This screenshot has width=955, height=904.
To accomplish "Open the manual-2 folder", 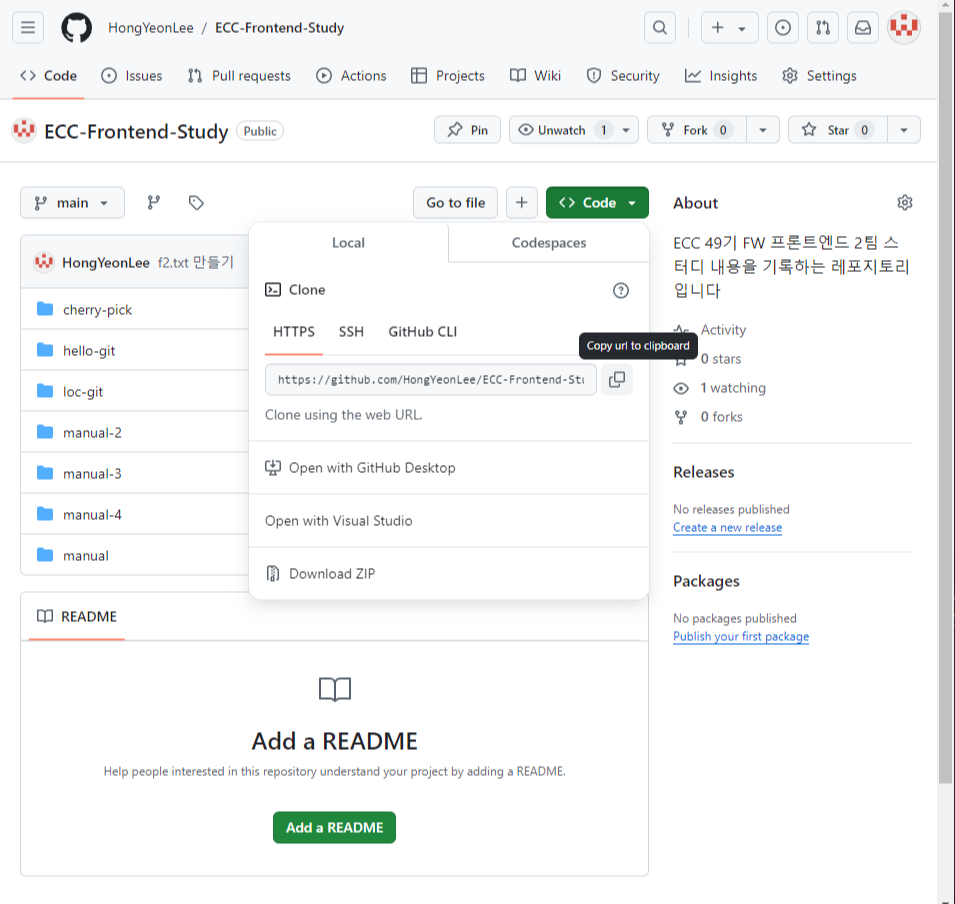I will [x=92, y=433].
